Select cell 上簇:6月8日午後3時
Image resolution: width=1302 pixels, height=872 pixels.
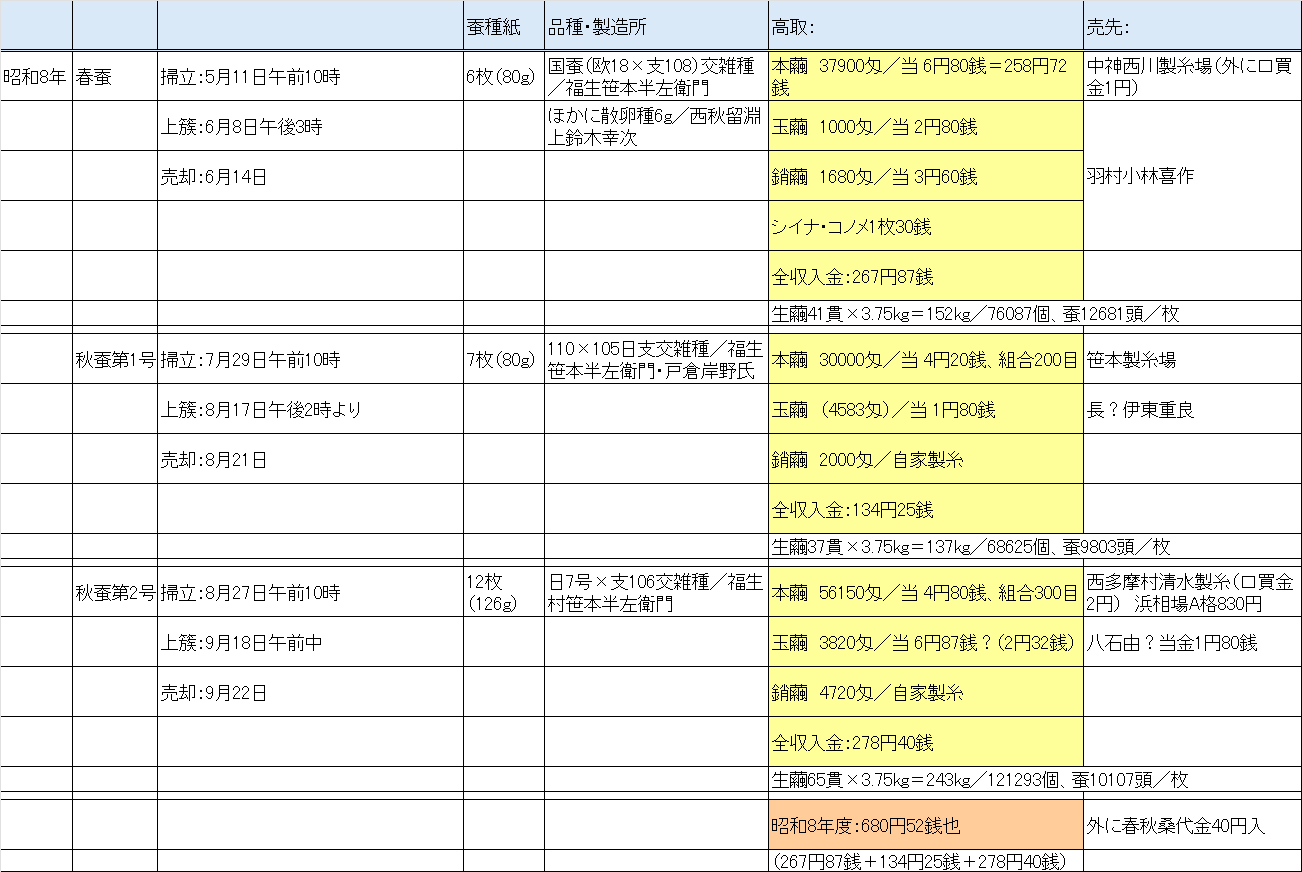[x=310, y=126]
